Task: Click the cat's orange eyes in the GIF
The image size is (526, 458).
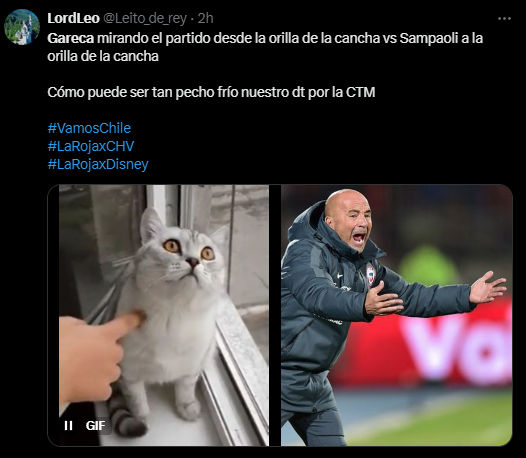Action: [189, 250]
